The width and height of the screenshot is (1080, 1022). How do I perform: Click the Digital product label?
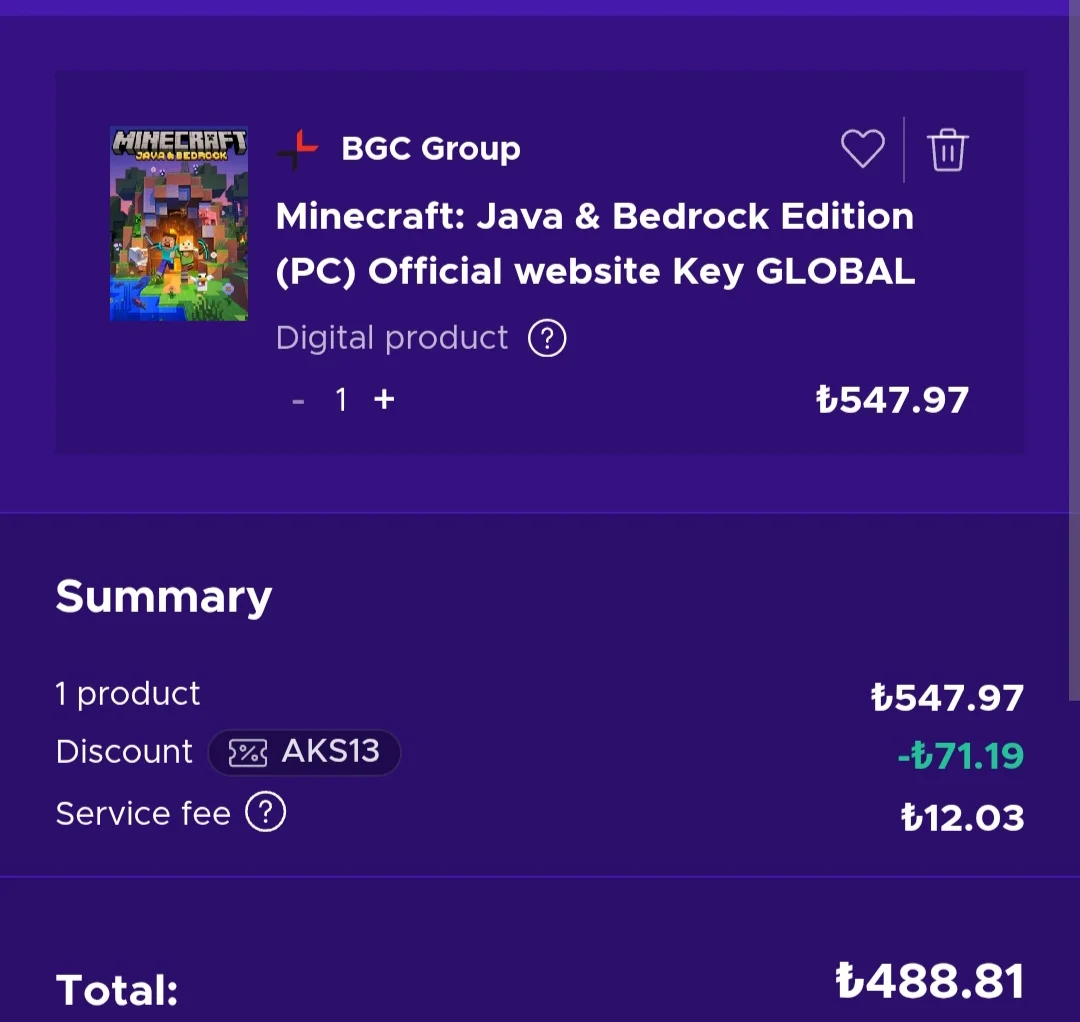tap(392, 338)
